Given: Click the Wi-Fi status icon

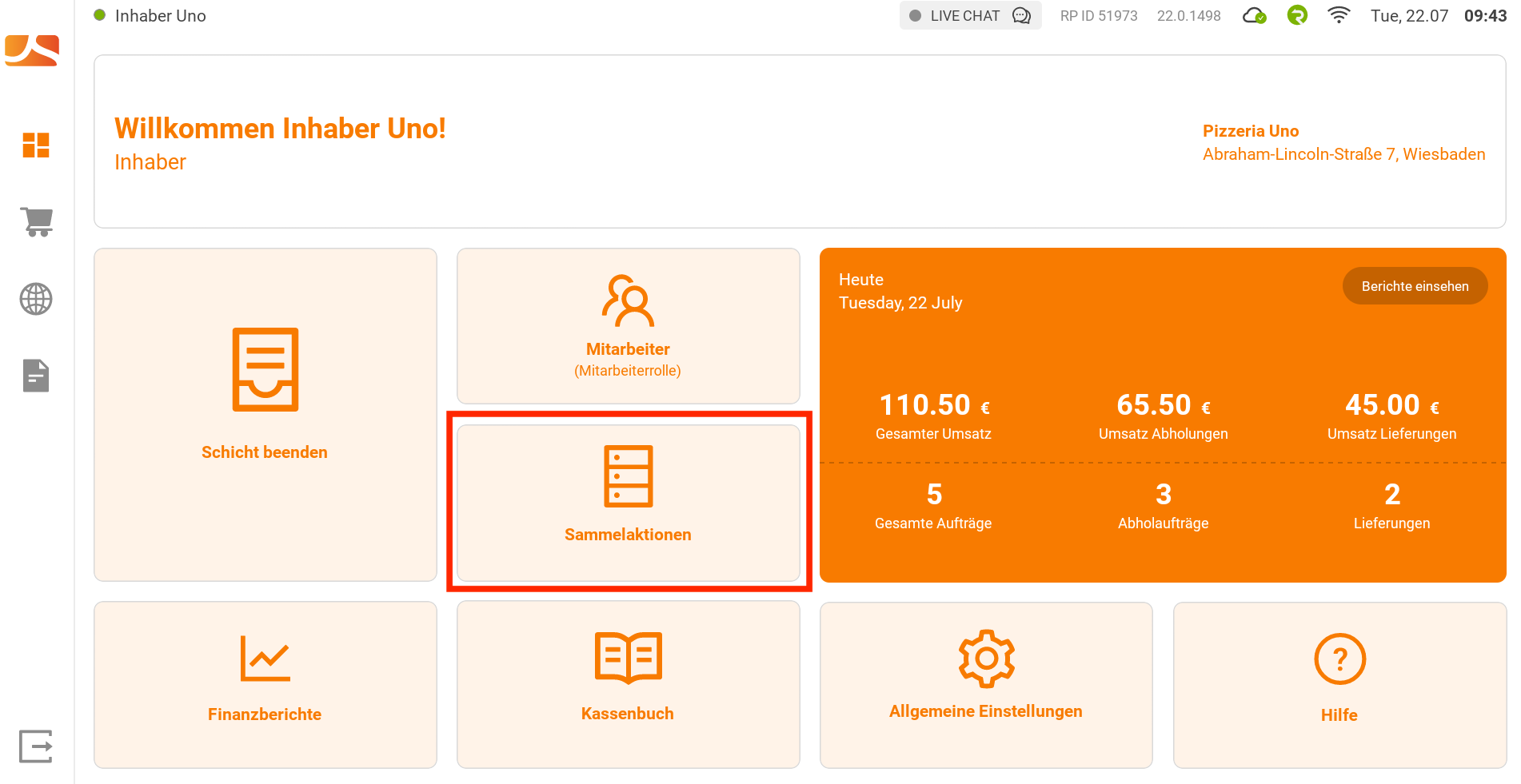Looking at the screenshot, I should 1339,16.
